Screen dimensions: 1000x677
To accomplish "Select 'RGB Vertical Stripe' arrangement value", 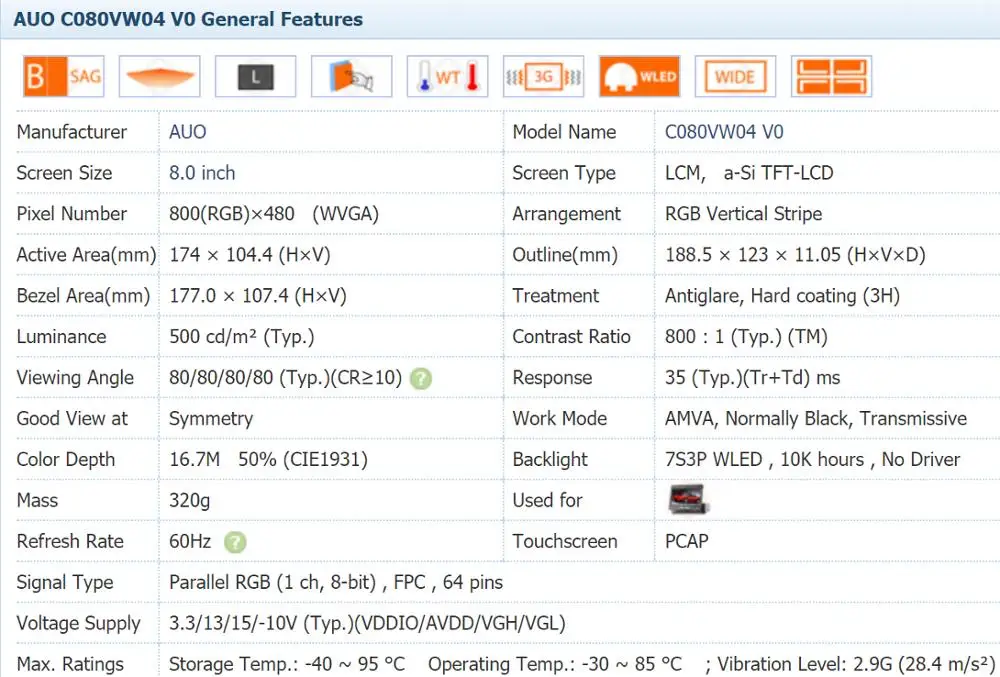I will pyautogui.click(x=744, y=214).
